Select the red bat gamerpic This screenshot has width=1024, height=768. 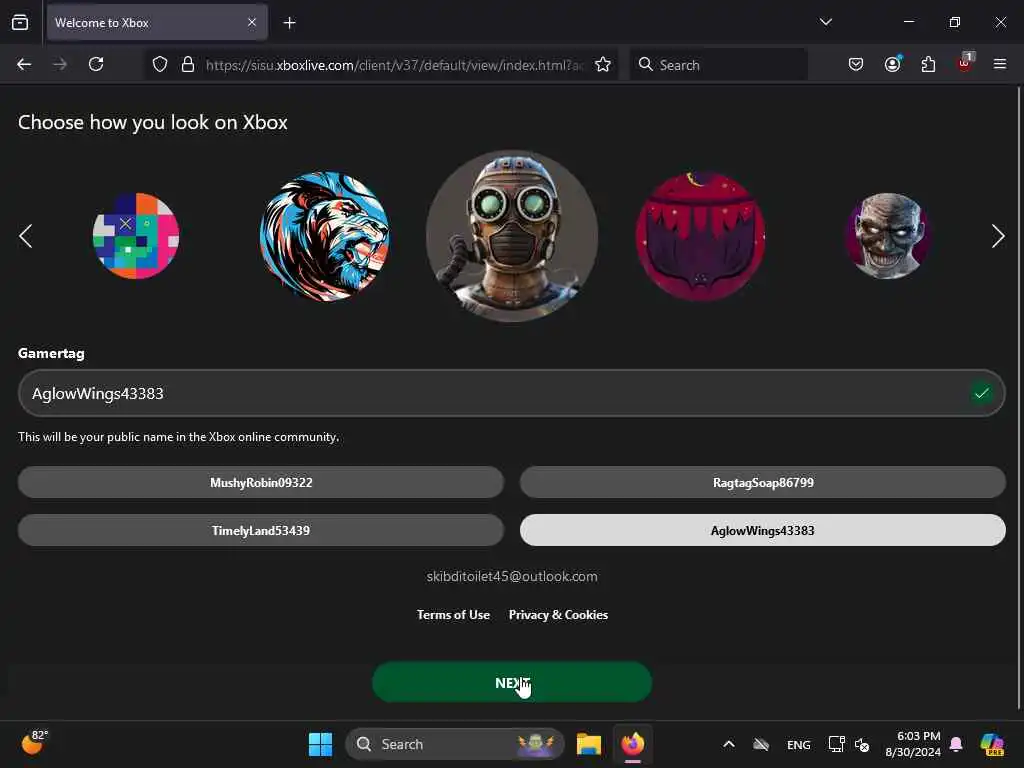(700, 236)
